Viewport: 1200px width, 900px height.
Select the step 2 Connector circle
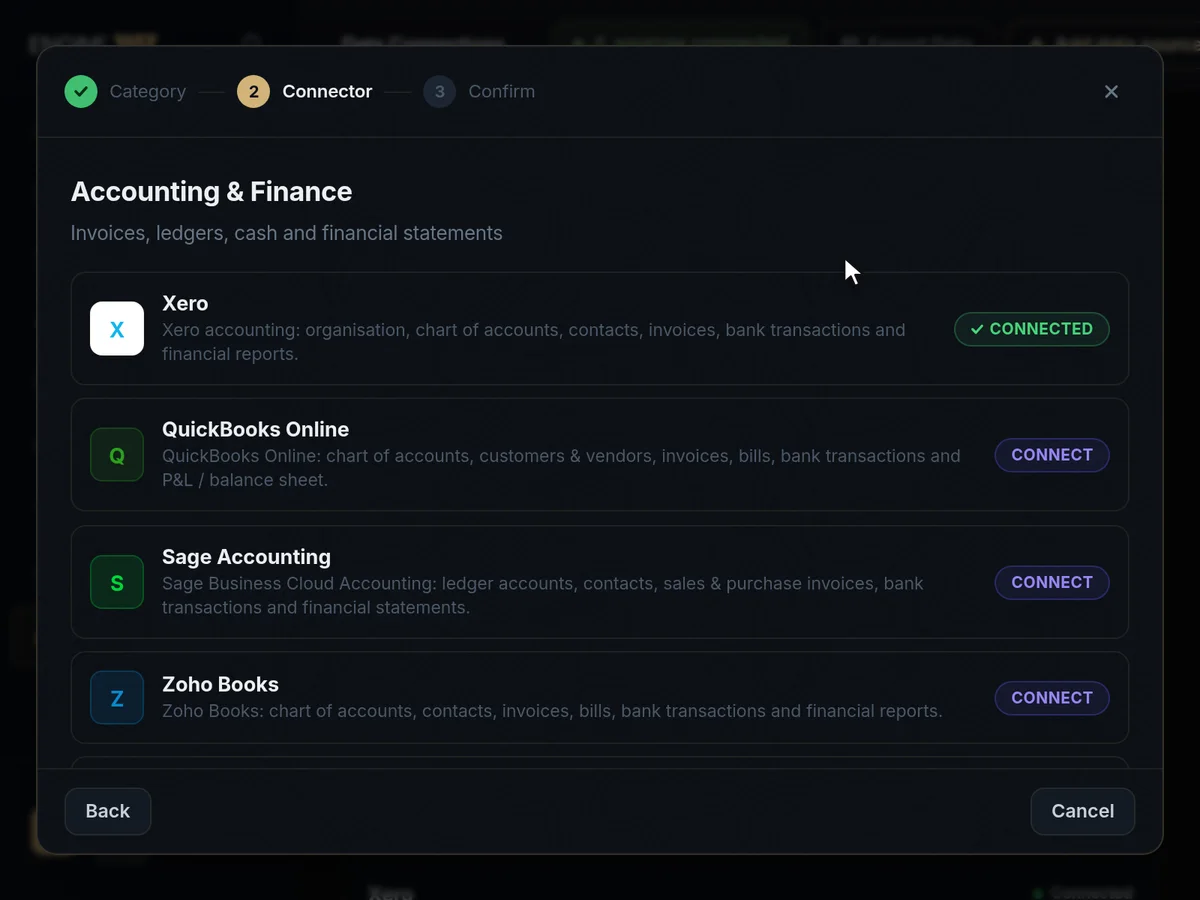click(x=253, y=91)
